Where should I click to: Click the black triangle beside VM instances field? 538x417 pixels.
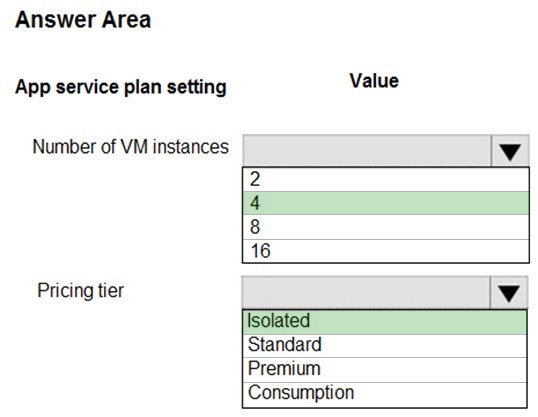(510, 153)
